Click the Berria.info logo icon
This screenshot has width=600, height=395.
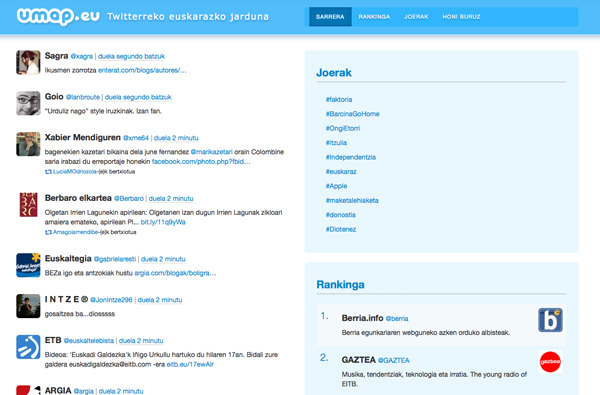pyautogui.click(x=550, y=320)
